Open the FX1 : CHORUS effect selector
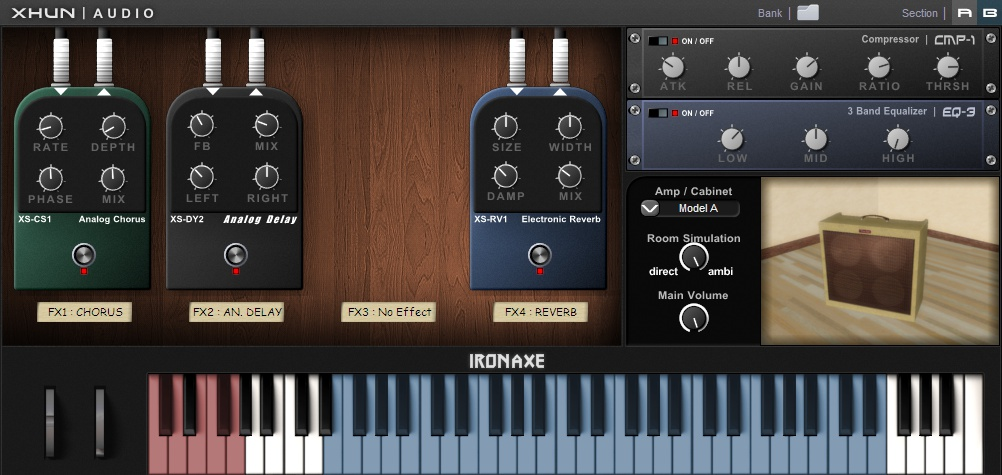Image resolution: width=1002 pixels, height=475 pixels. 84,312
